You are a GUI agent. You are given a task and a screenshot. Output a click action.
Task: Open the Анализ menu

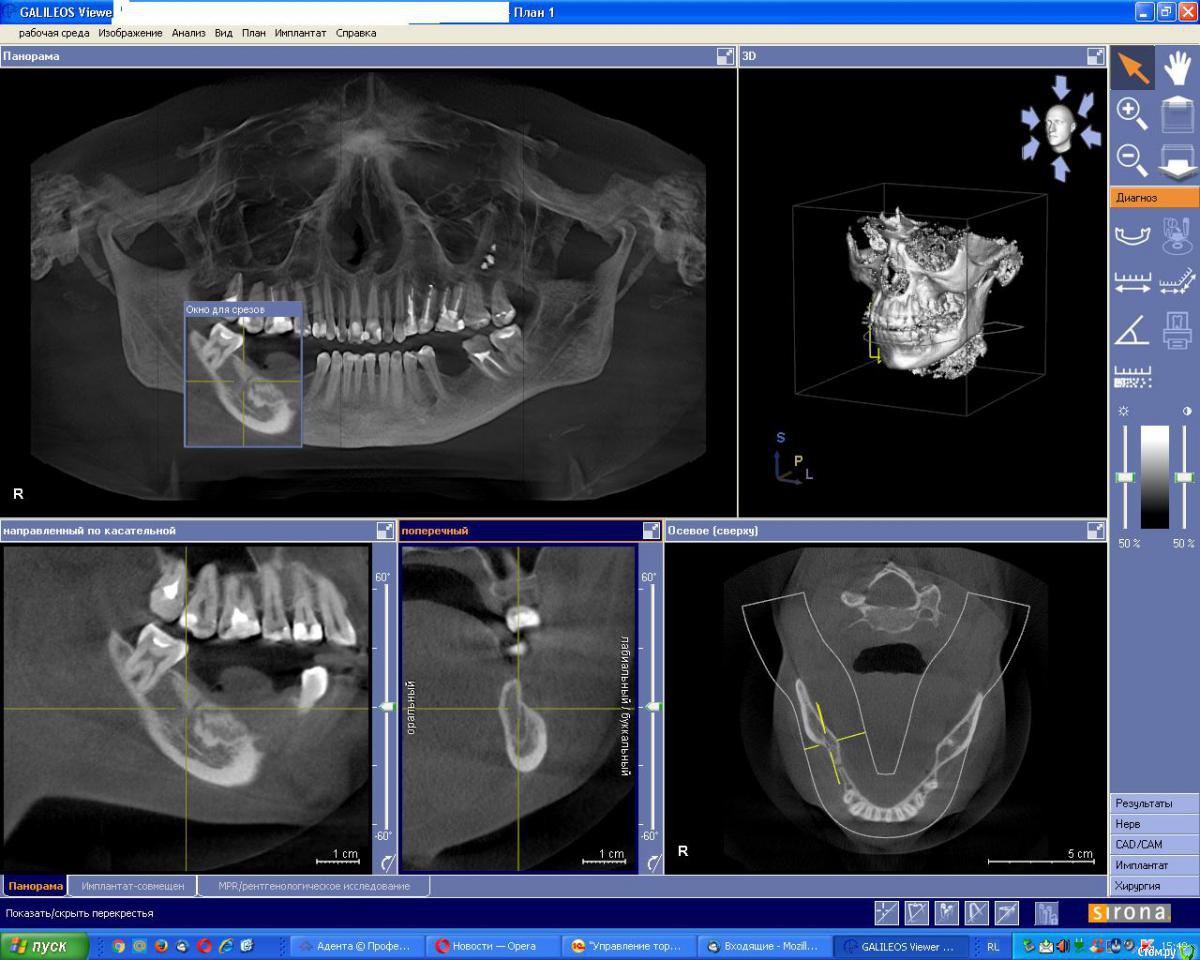tap(188, 33)
